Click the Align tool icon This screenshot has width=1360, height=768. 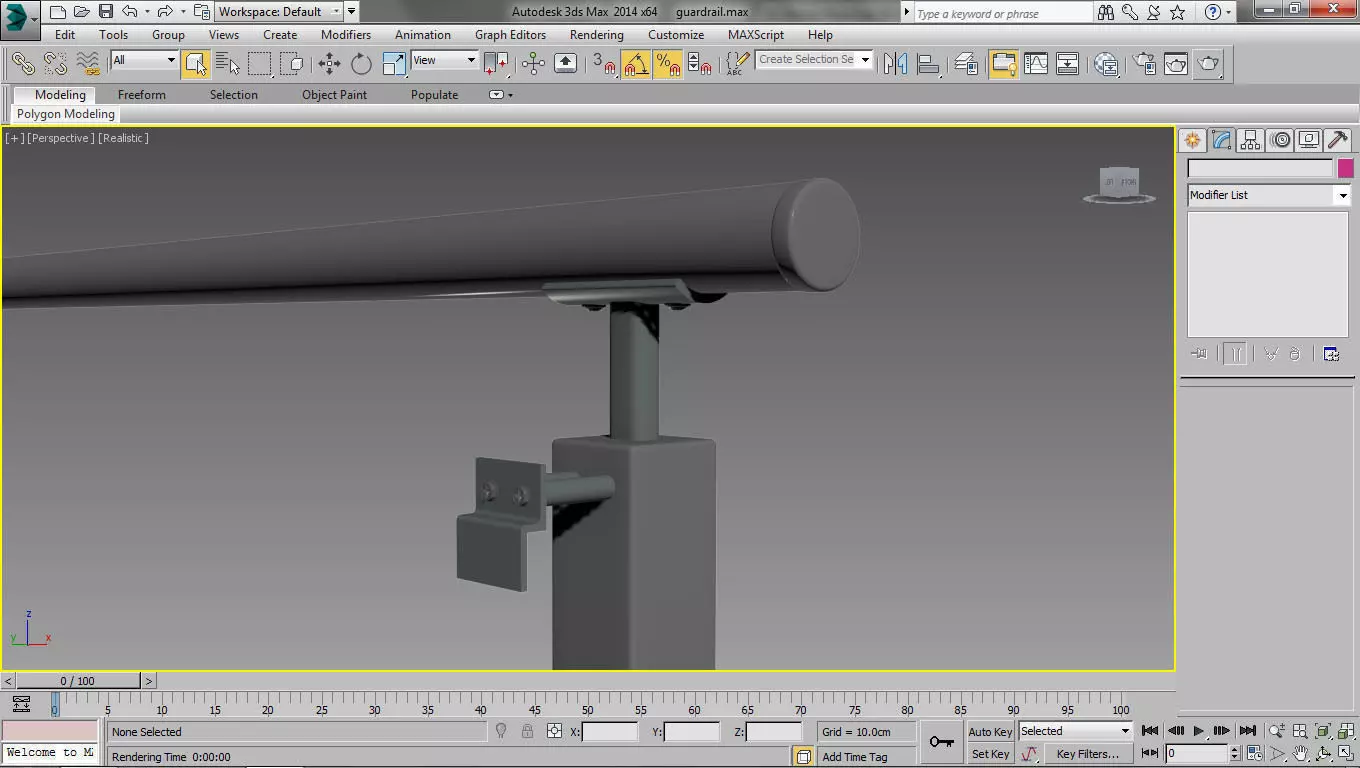pos(928,63)
